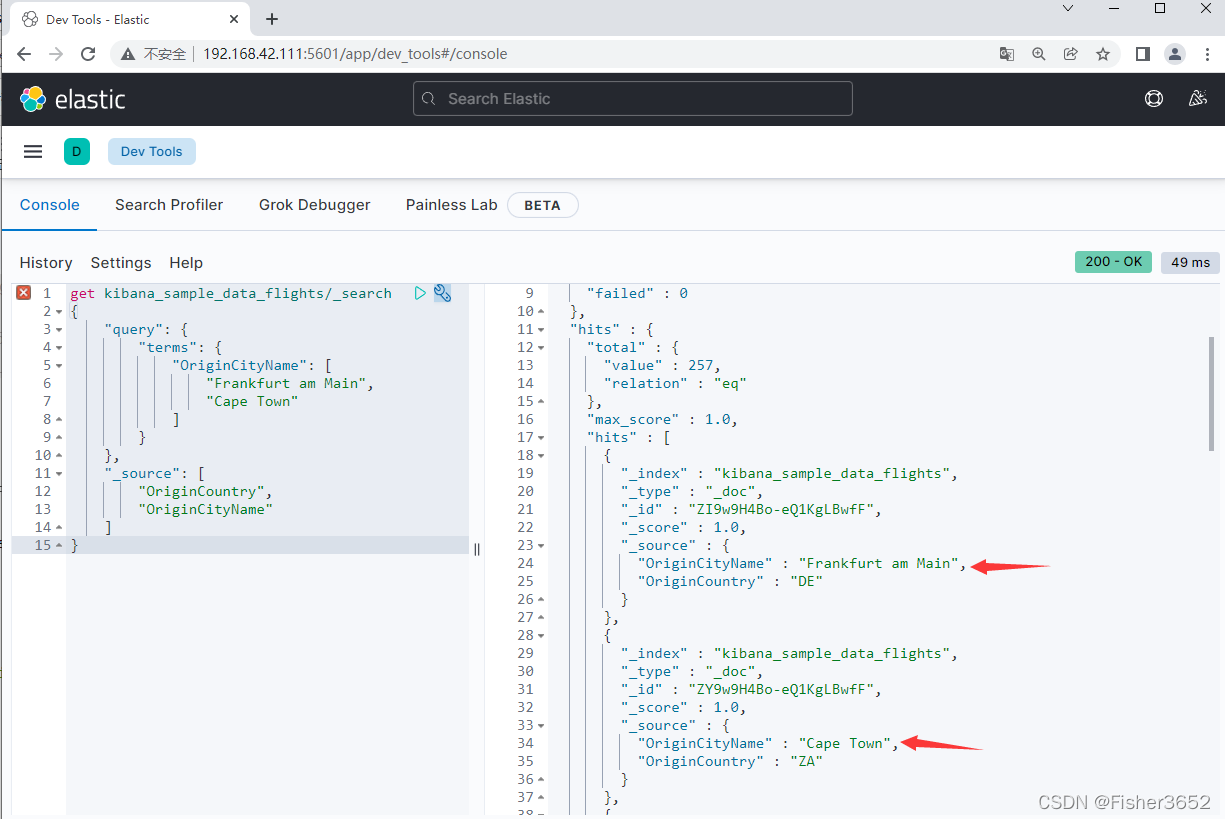Image resolution: width=1225 pixels, height=819 pixels.
Task: Click the red error marker on line 1
Action: pyautogui.click(x=24, y=293)
